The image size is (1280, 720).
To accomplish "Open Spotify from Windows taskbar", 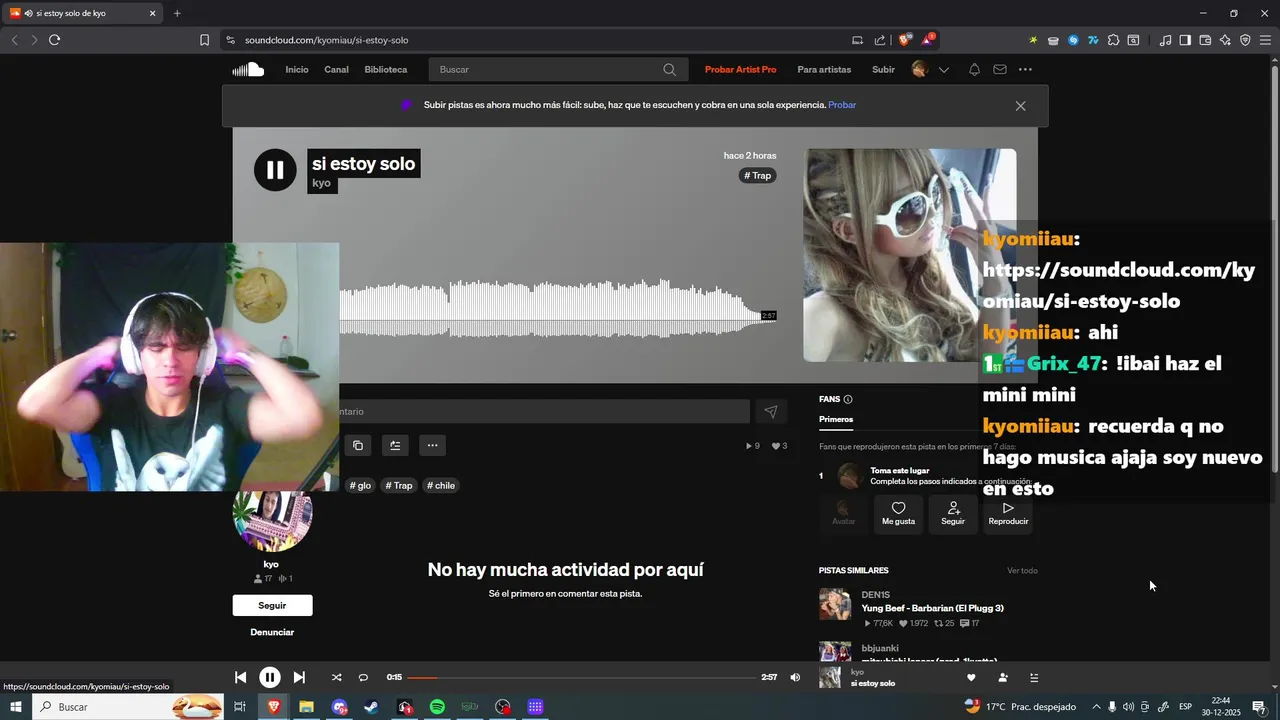I will tap(437, 707).
